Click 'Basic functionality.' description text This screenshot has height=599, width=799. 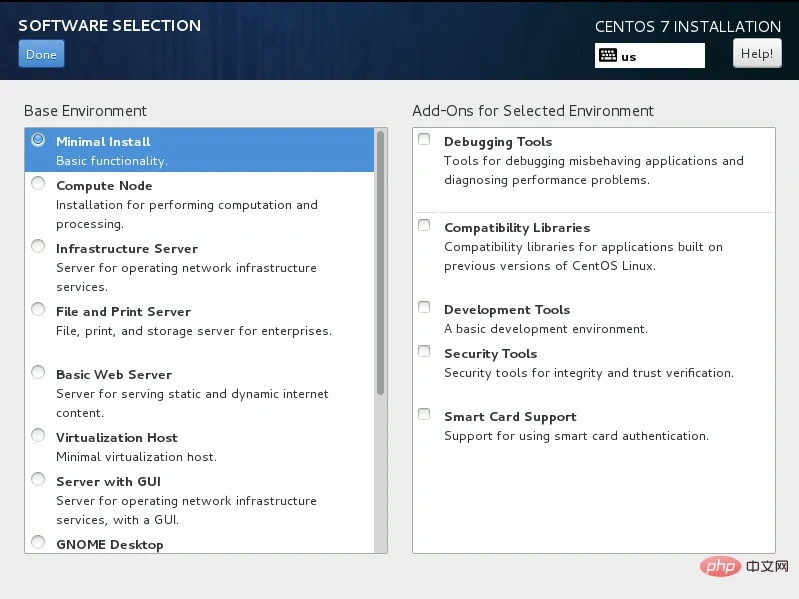coord(112,161)
